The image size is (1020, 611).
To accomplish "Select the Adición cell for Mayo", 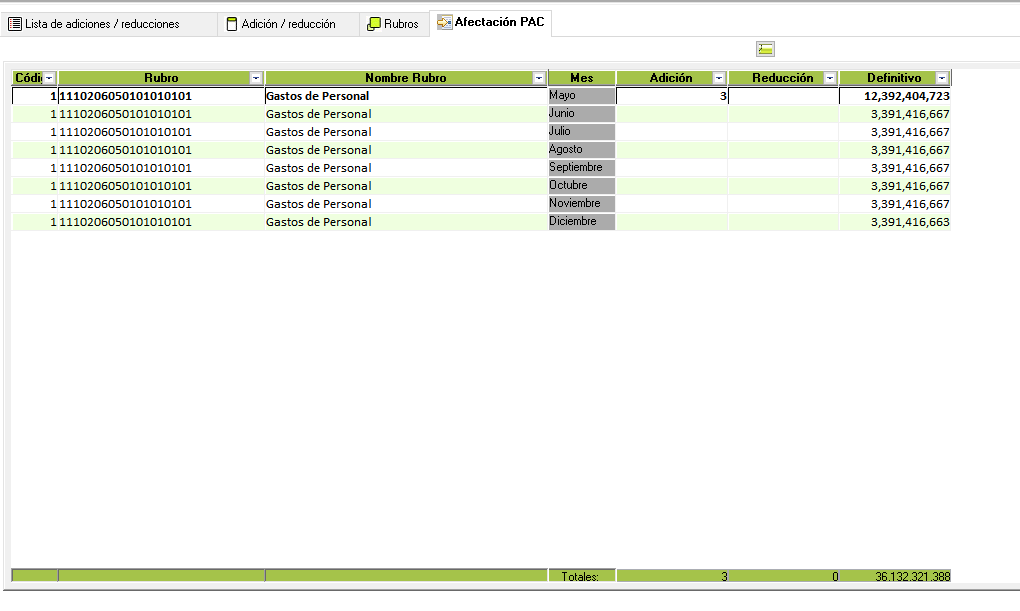I will [671, 96].
